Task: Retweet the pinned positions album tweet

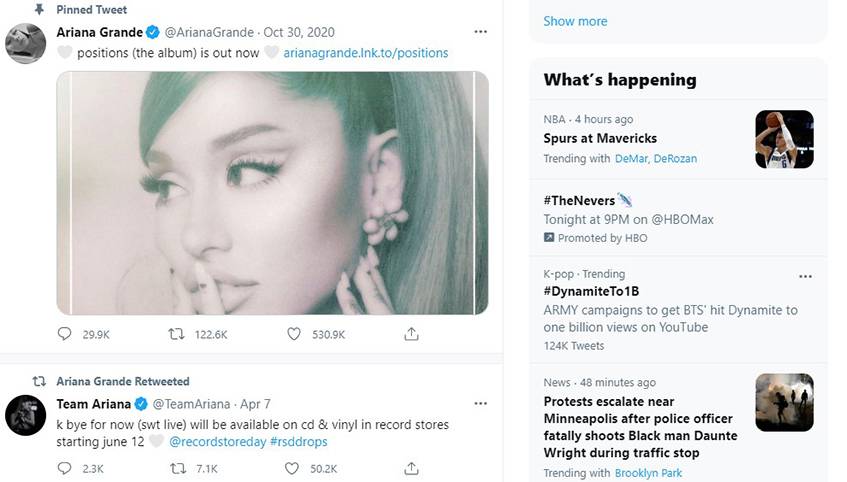Action: pyautogui.click(x=177, y=334)
